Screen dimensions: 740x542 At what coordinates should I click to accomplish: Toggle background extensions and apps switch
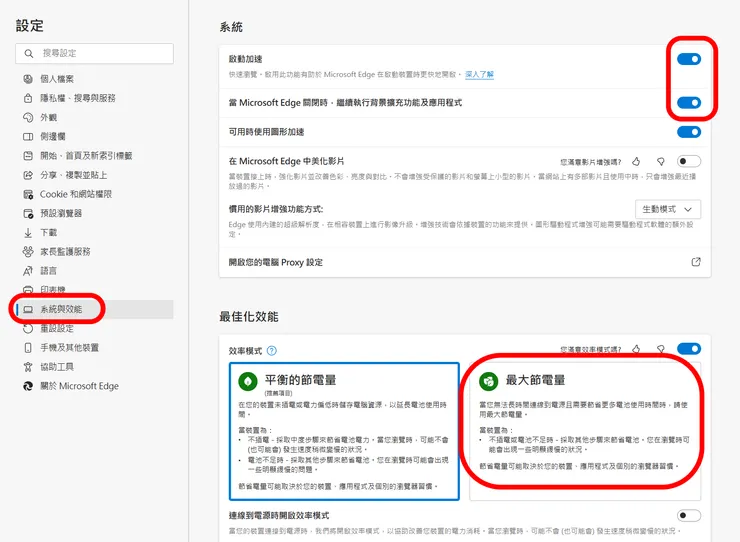tap(689, 102)
